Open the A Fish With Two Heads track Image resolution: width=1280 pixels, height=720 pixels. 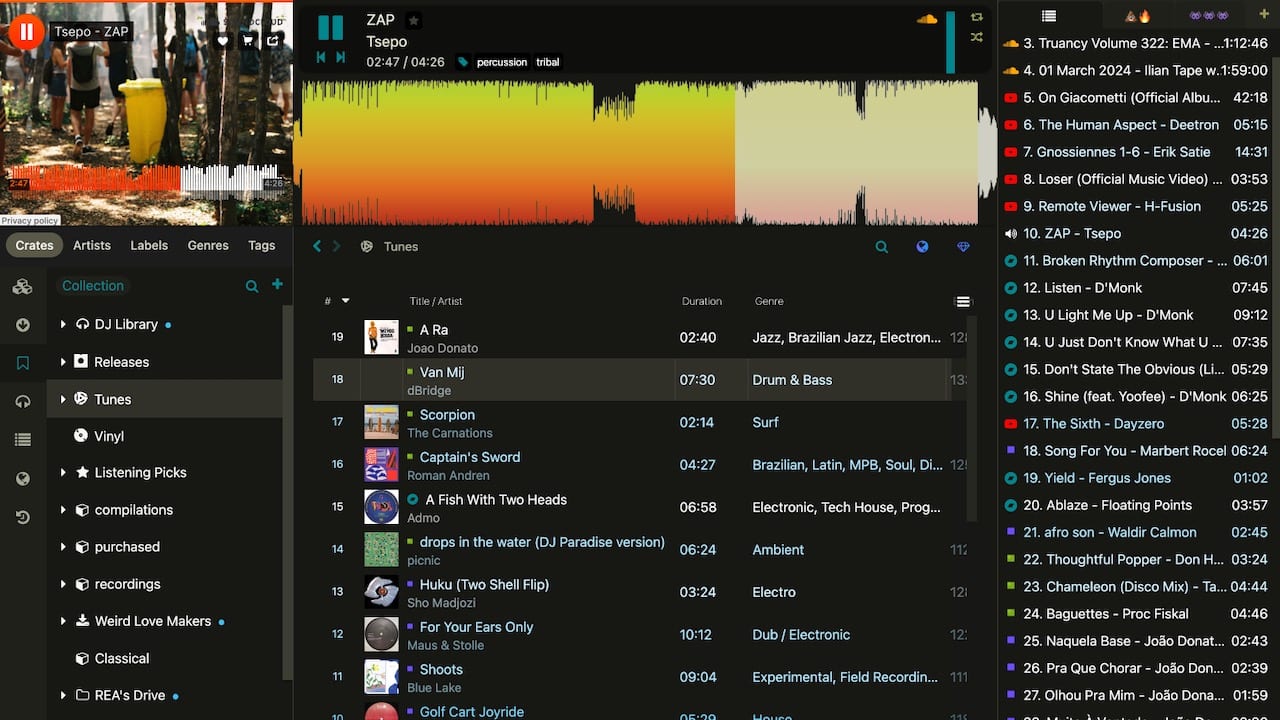(496, 499)
